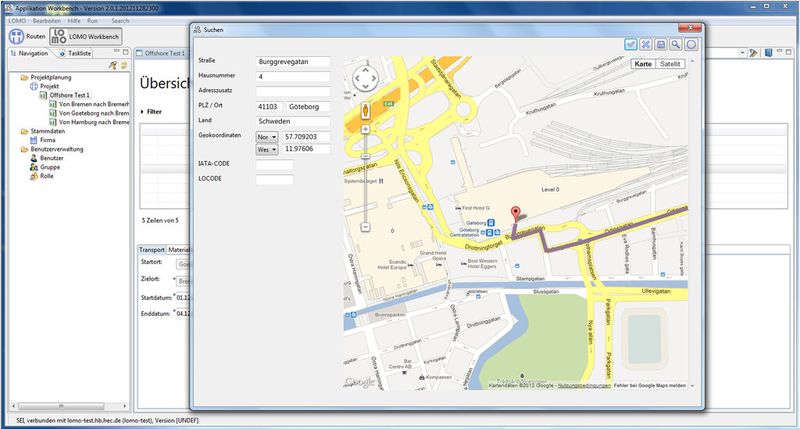This screenshot has width=800, height=429.
Task: Open the Nutzungsbedingungen link on map
Action: click(584, 386)
